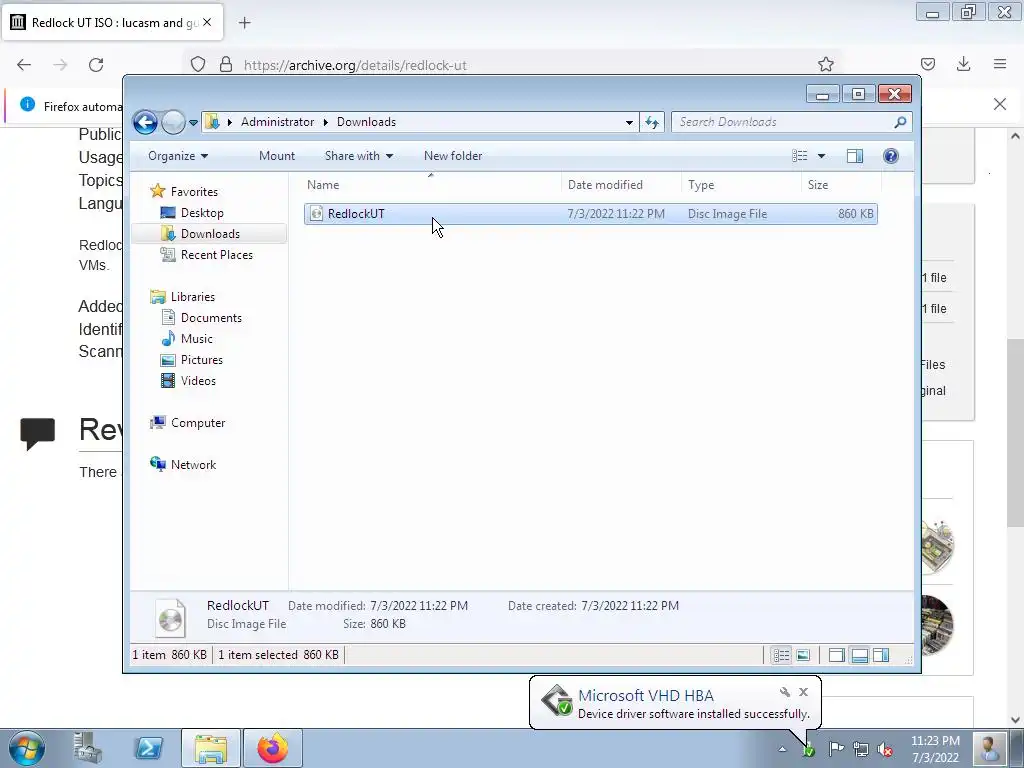Close the Redlock UT ISO tab
Viewport: 1024px width, 768px height.
point(207,22)
